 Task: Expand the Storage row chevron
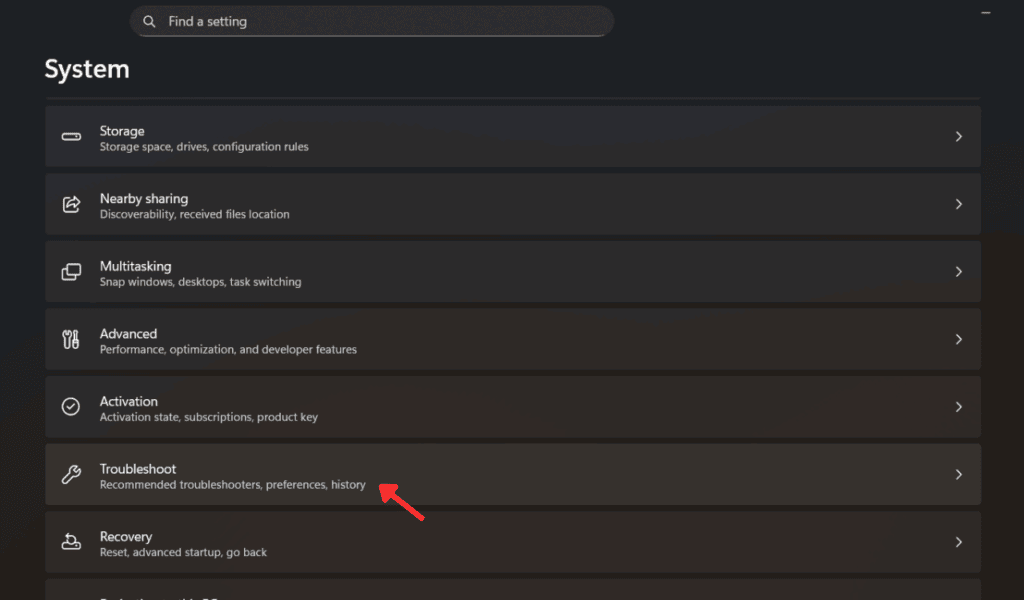click(x=959, y=136)
